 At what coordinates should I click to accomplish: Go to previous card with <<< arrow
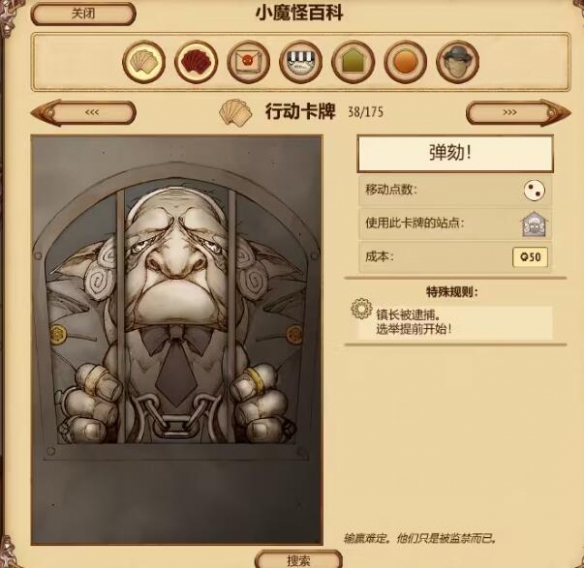pos(84,112)
